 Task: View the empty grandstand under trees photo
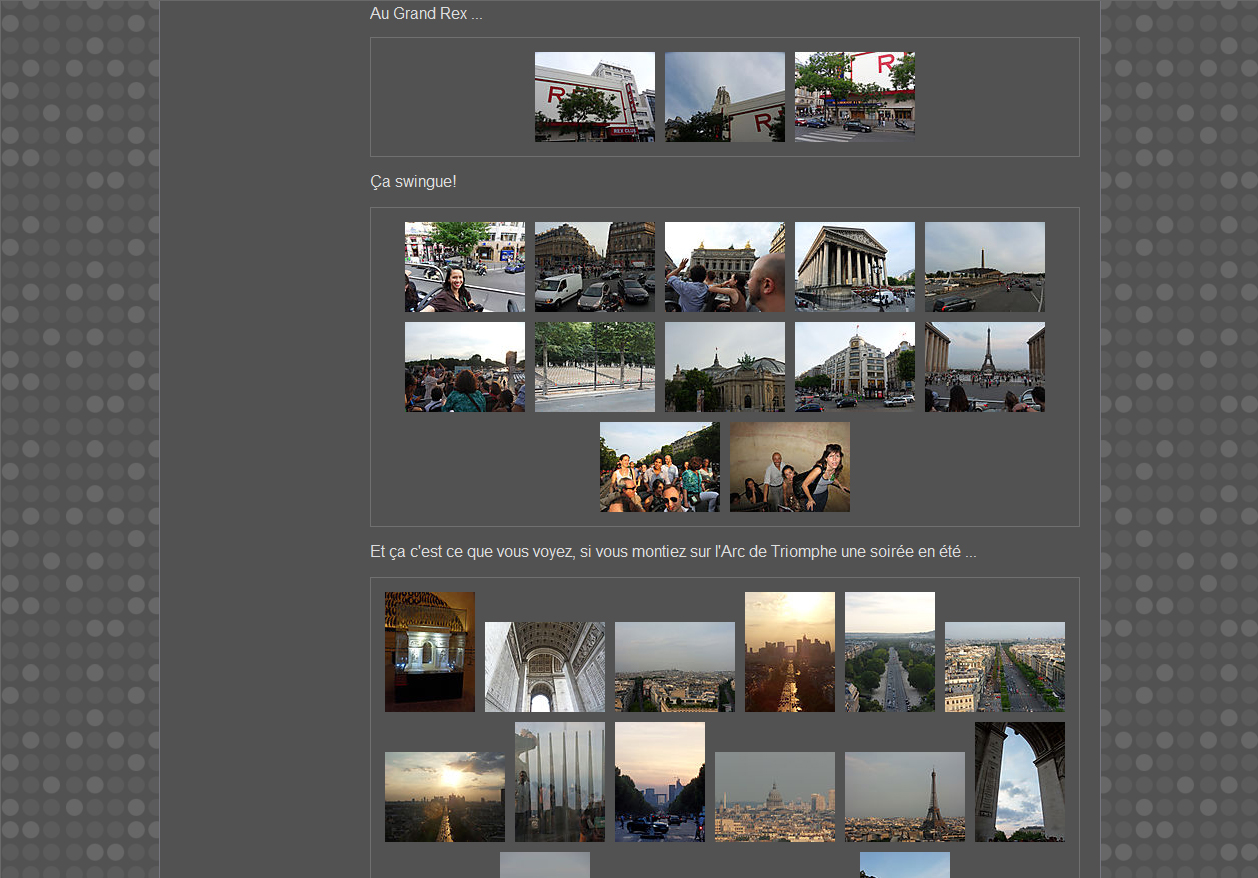tap(594, 367)
